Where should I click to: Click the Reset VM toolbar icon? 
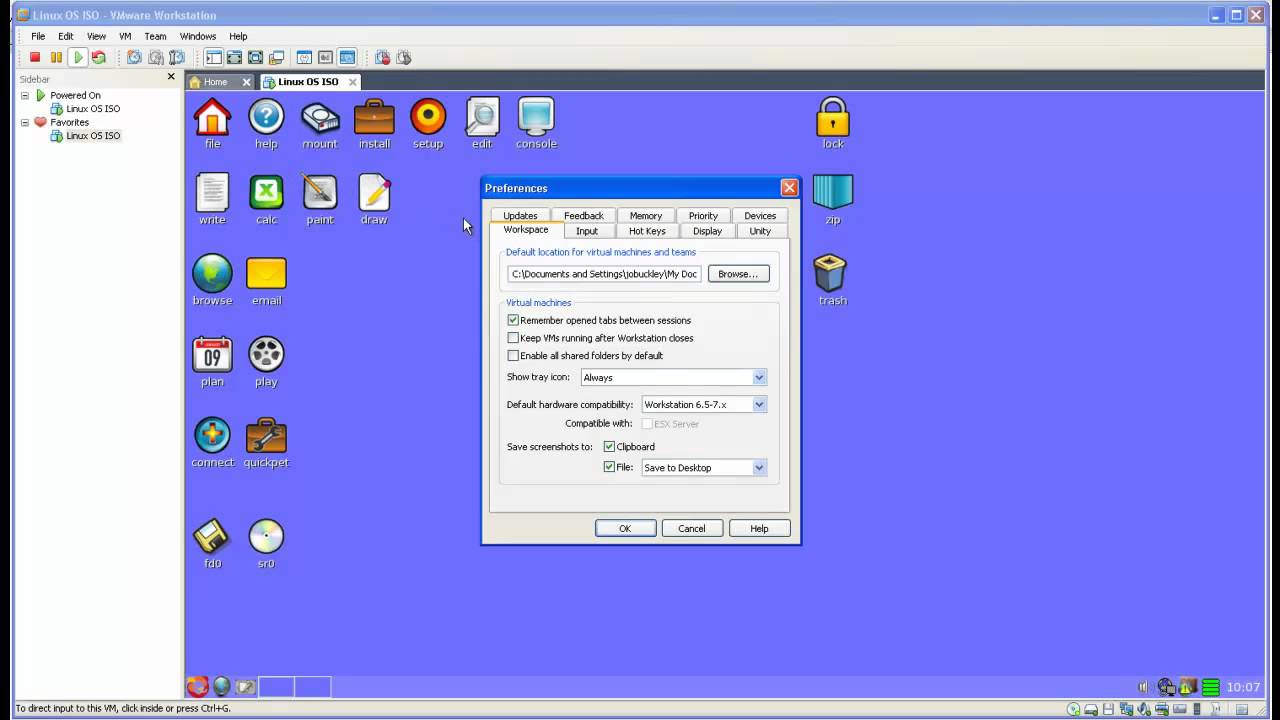point(98,57)
